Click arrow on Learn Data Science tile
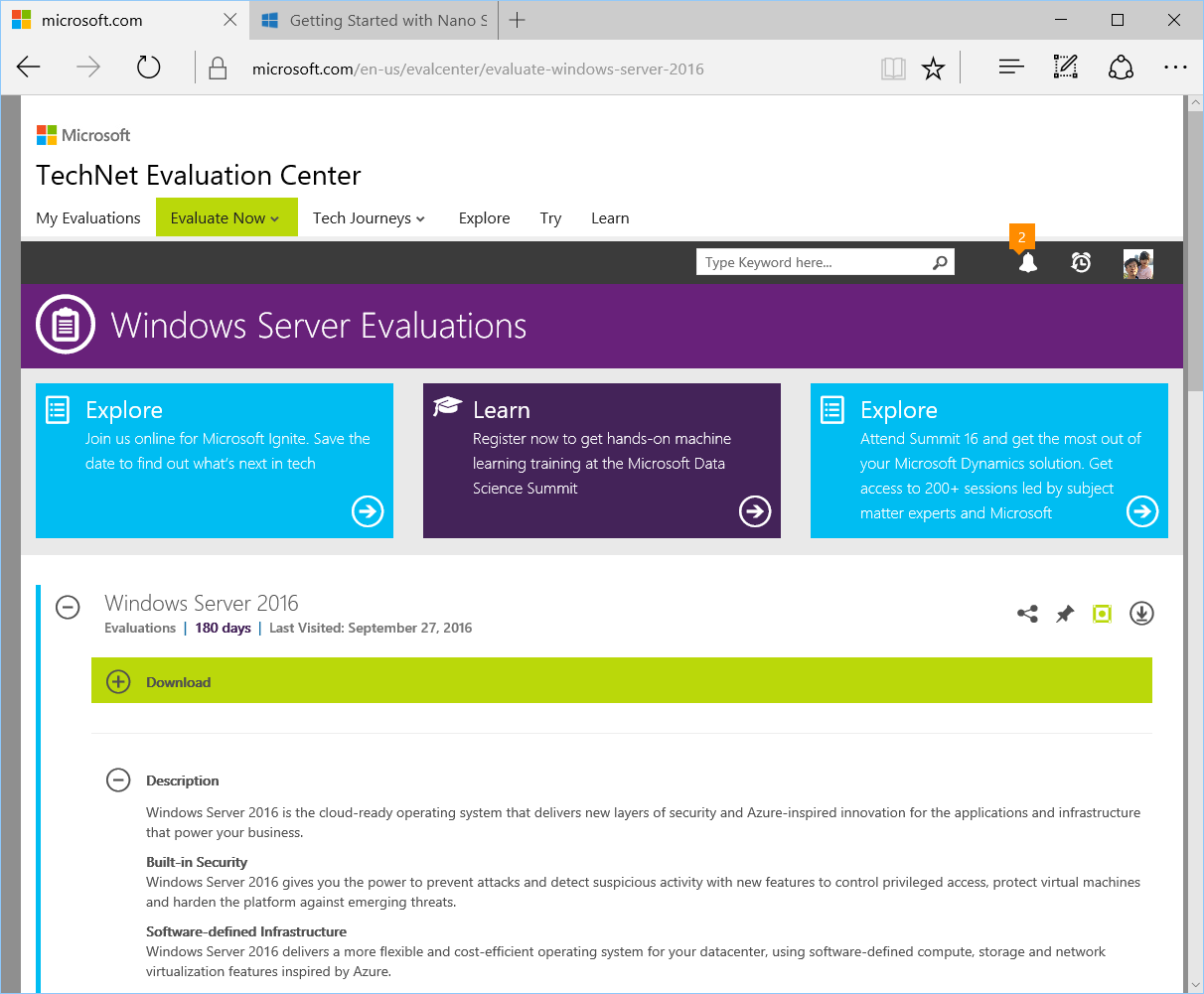1204x994 pixels. 755,511
